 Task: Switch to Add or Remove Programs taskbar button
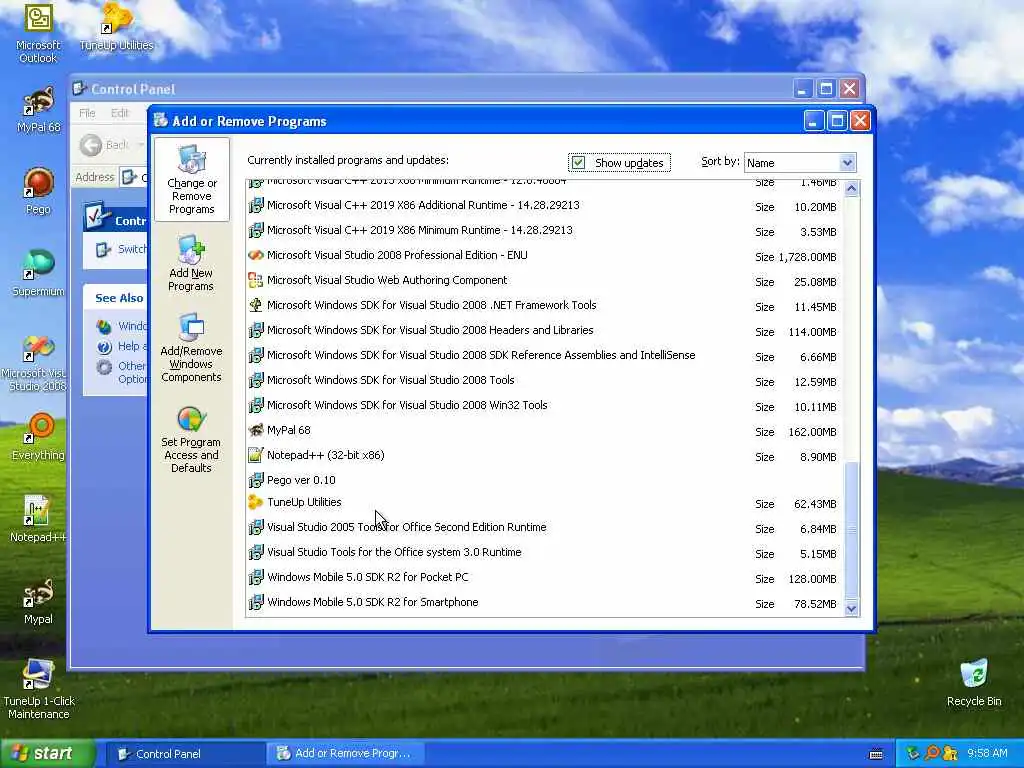coord(347,754)
